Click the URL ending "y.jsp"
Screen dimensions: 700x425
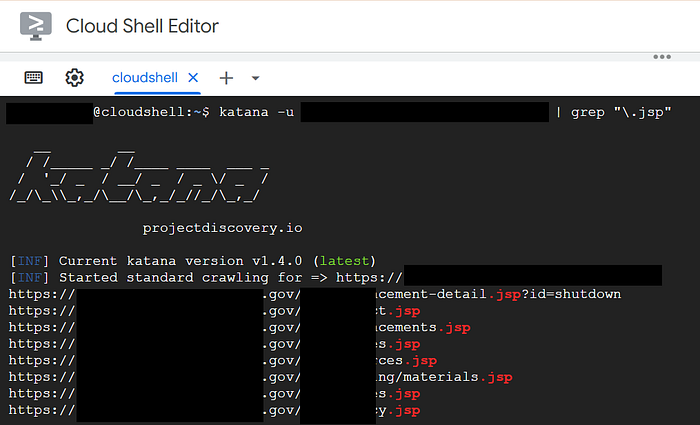tap(214, 410)
